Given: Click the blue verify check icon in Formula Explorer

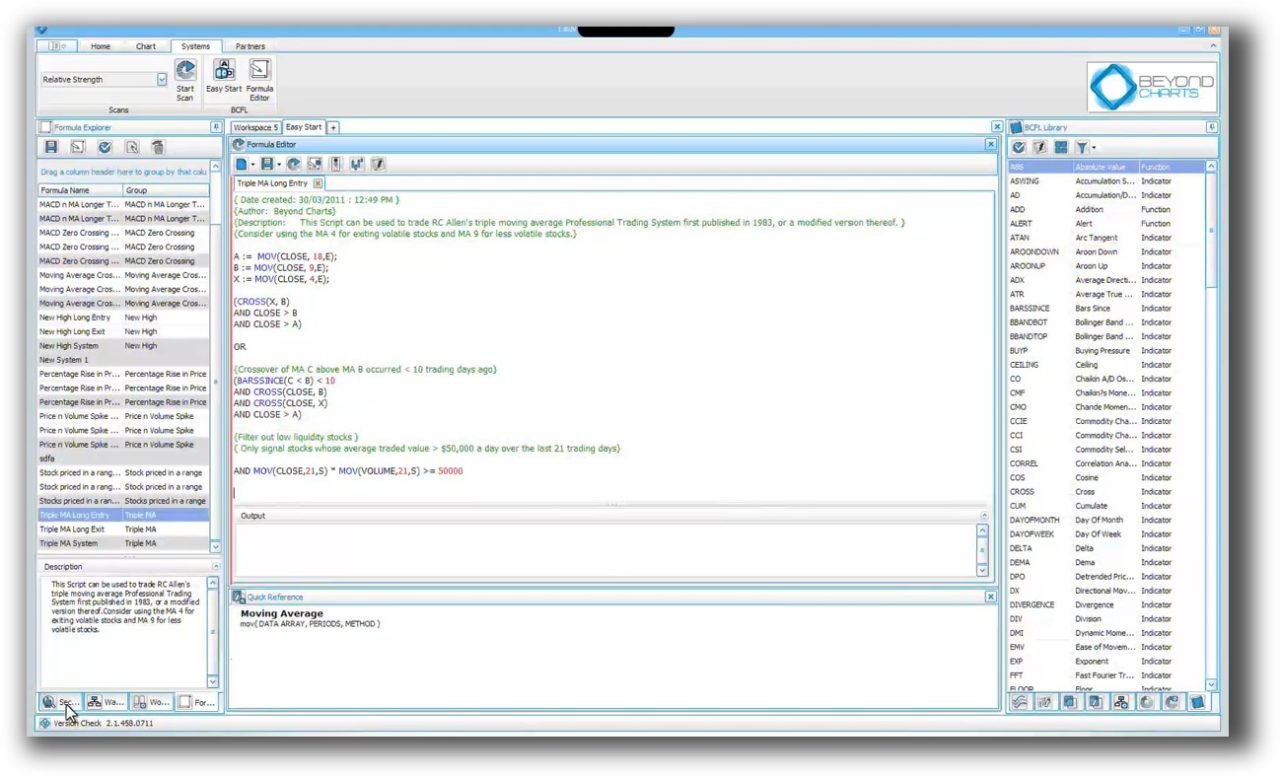Looking at the screenshot, I should coord(104,147).
